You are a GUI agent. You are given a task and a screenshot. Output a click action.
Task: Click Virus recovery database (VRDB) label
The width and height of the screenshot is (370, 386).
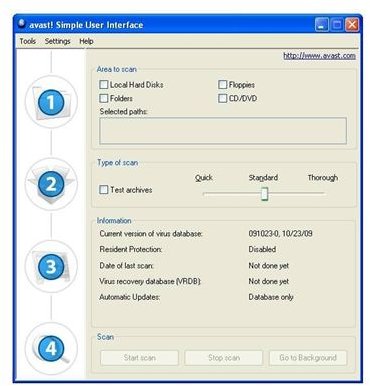[150, 281]
